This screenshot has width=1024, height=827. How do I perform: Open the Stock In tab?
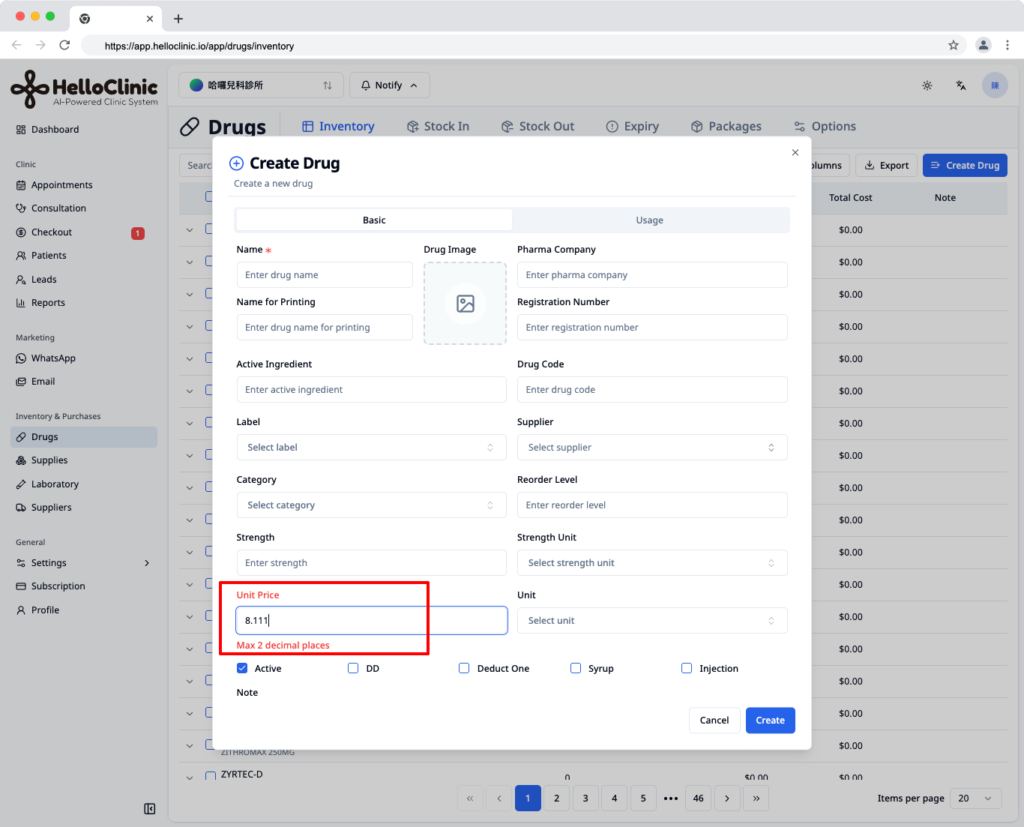pyautogui.click(x=438, y=126)
